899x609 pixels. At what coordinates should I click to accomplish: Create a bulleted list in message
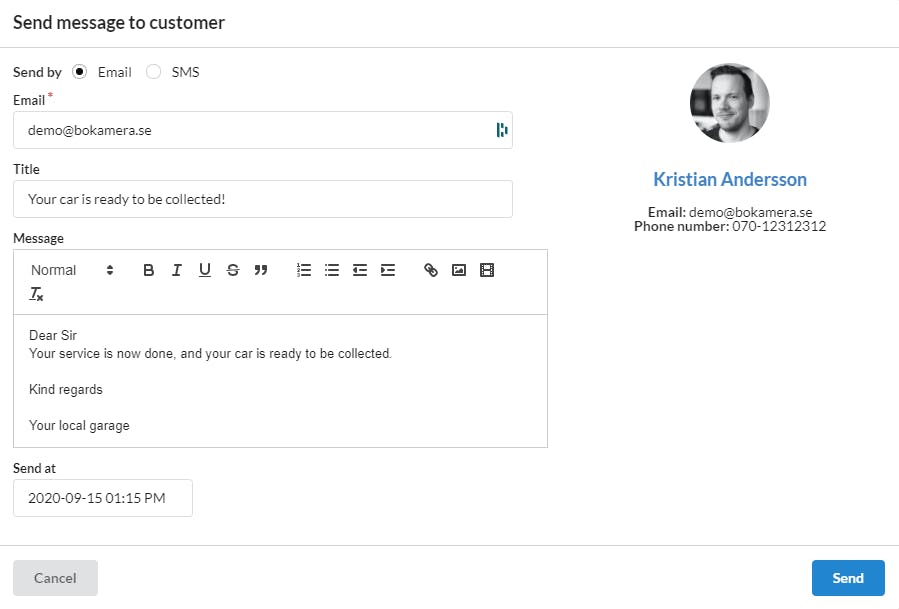(x=332, y=270)
